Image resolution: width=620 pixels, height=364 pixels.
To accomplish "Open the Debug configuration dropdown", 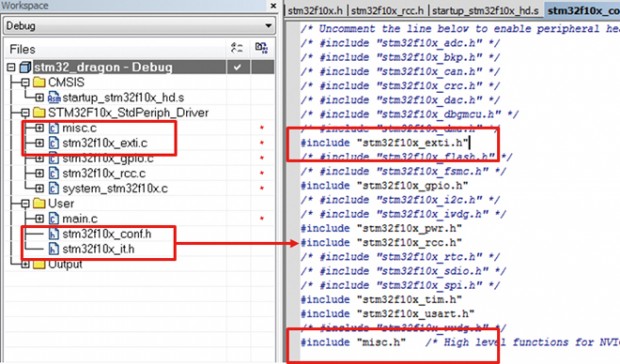I will click(x=139, y=26).
